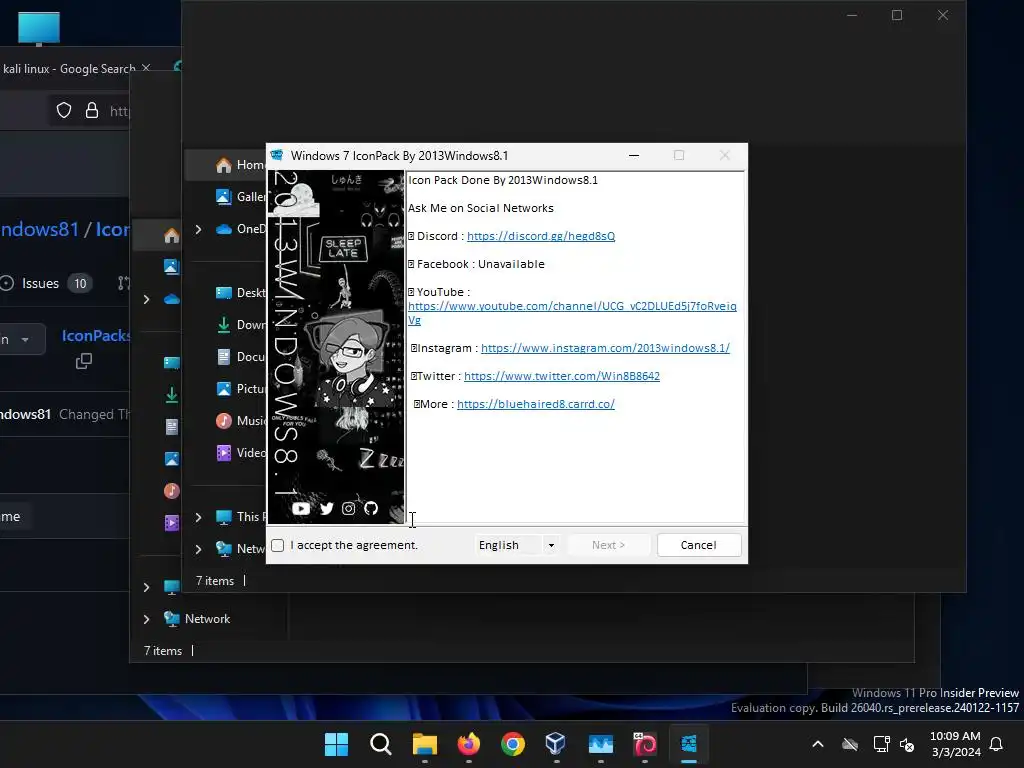Open the desktop monitor shortcut icon
The height and width of the screenshot is (768, 1024).
pyautogui.click(x=39, y=29)
